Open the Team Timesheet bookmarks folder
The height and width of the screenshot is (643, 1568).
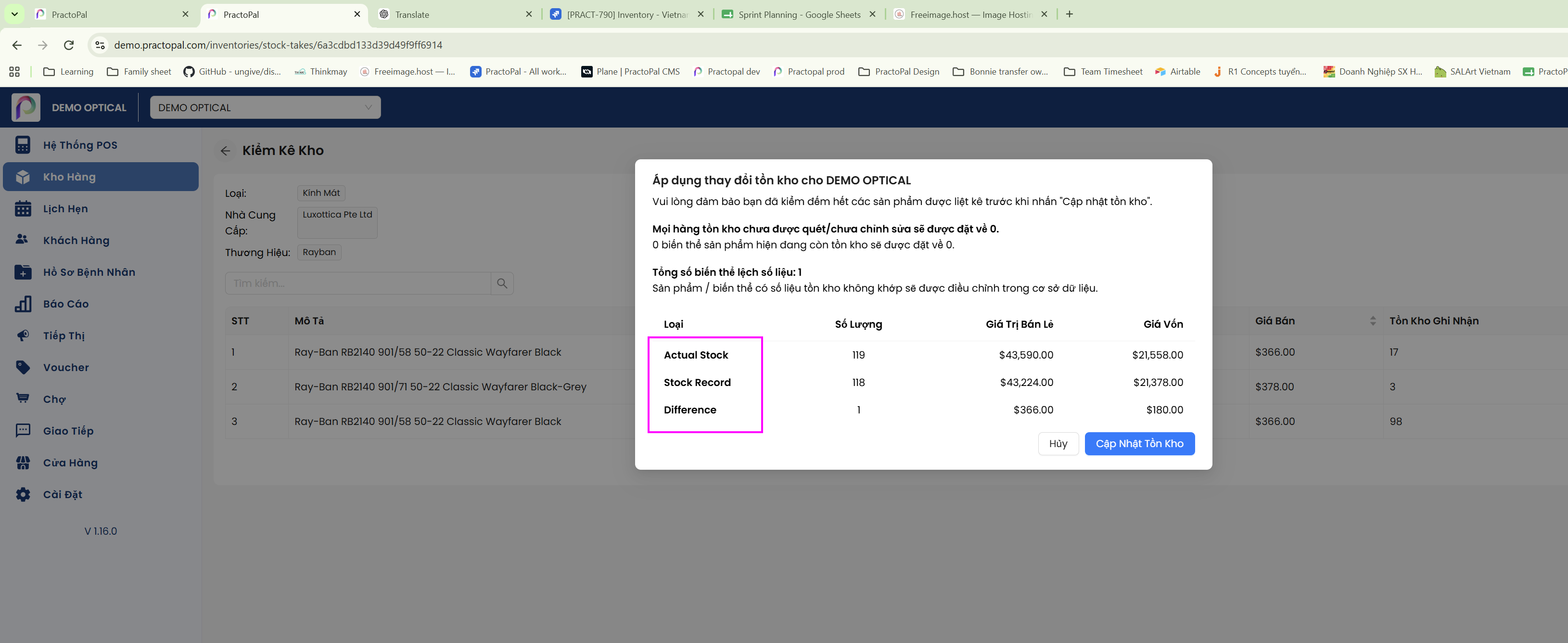[1103, 72]
